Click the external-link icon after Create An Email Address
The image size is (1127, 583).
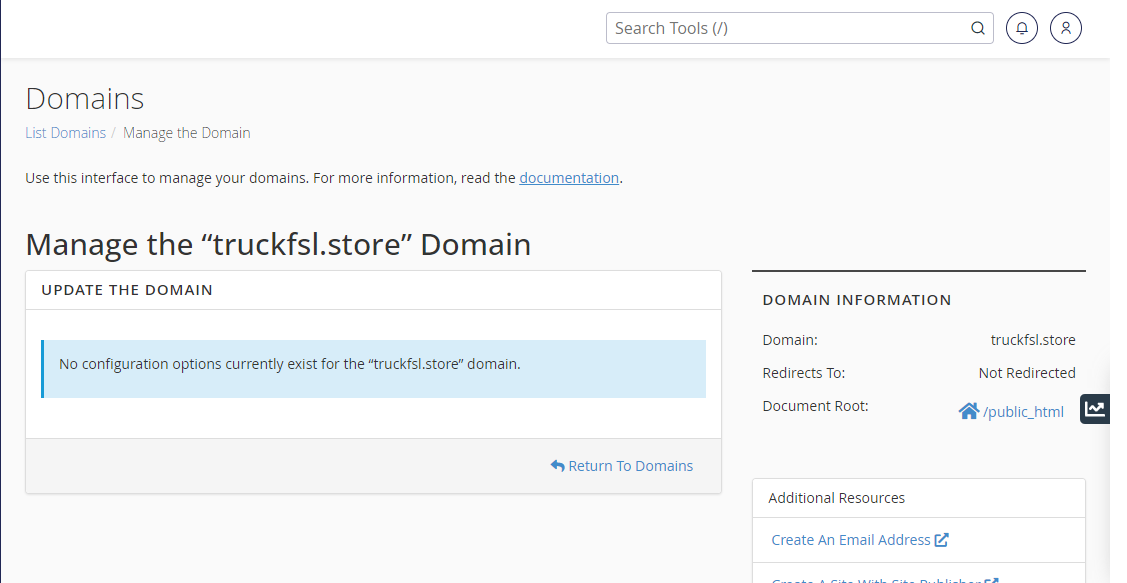tap(942, 540)
